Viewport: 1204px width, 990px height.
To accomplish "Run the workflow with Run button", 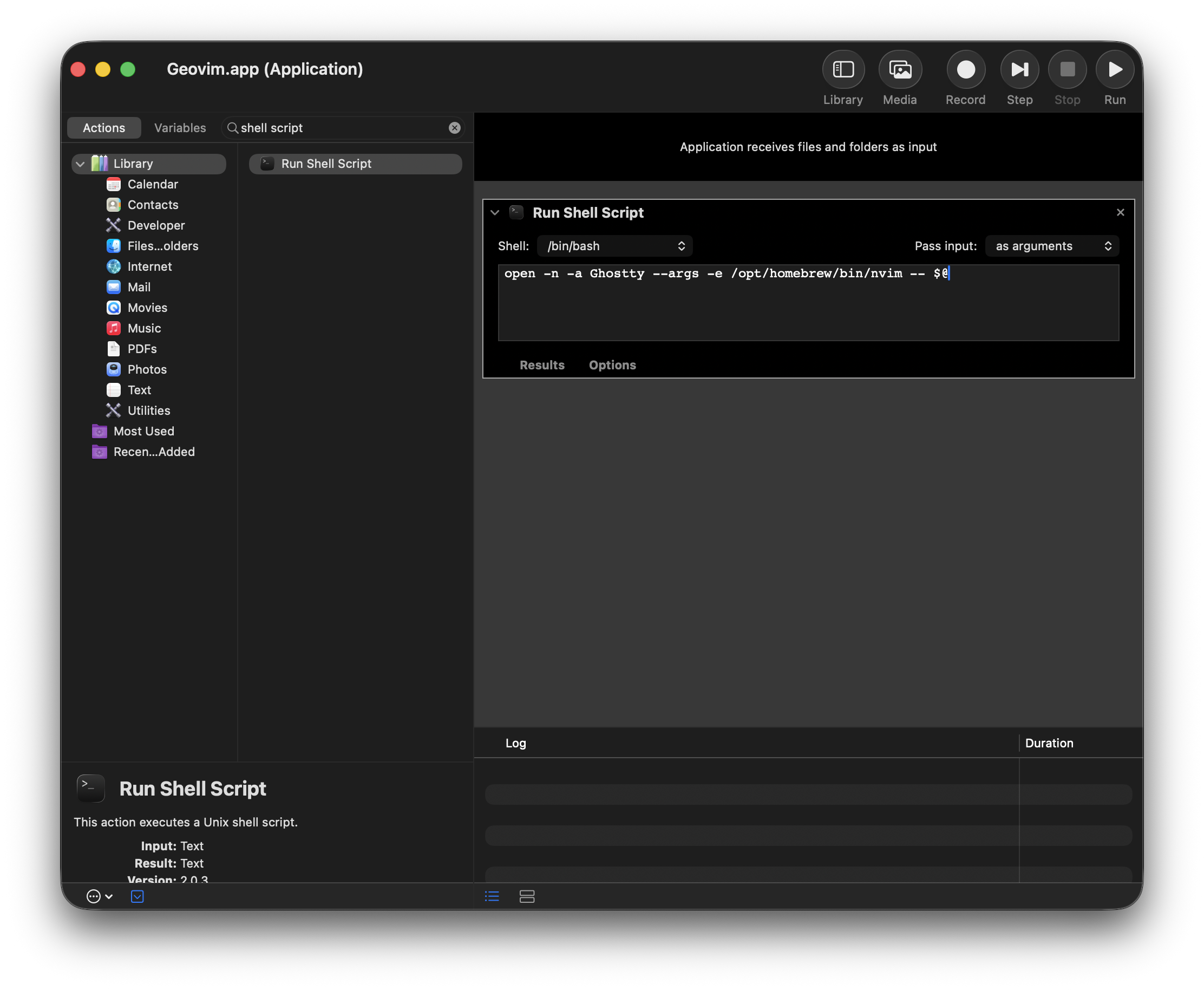I will [x=1114, y=69].
